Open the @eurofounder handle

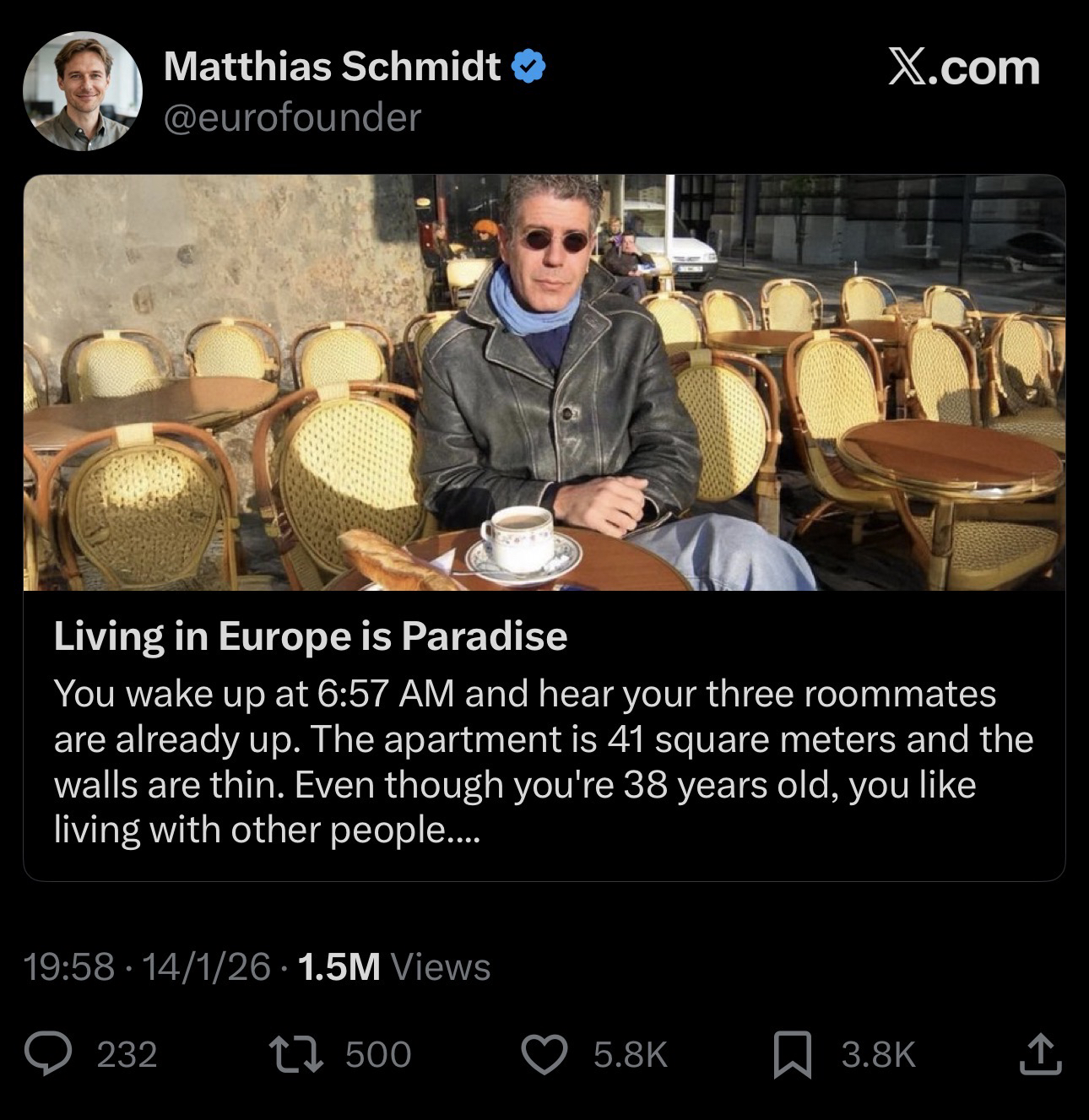coord(291,118)
